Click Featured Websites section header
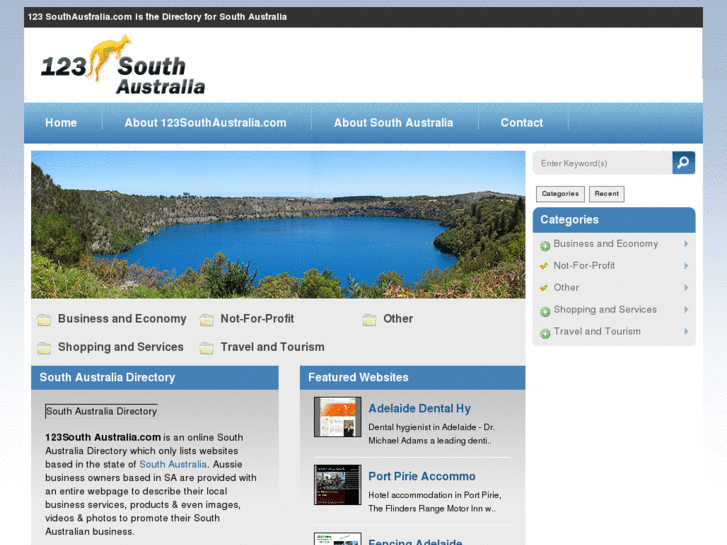This screenshot has width=727, height=545. point(413,378)
